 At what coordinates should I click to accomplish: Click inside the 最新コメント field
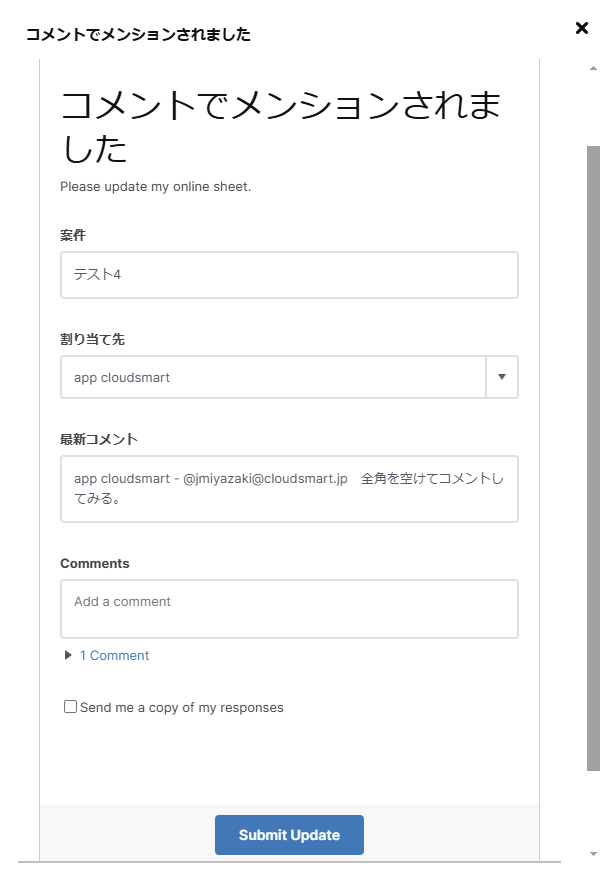[x=289, y=488]
